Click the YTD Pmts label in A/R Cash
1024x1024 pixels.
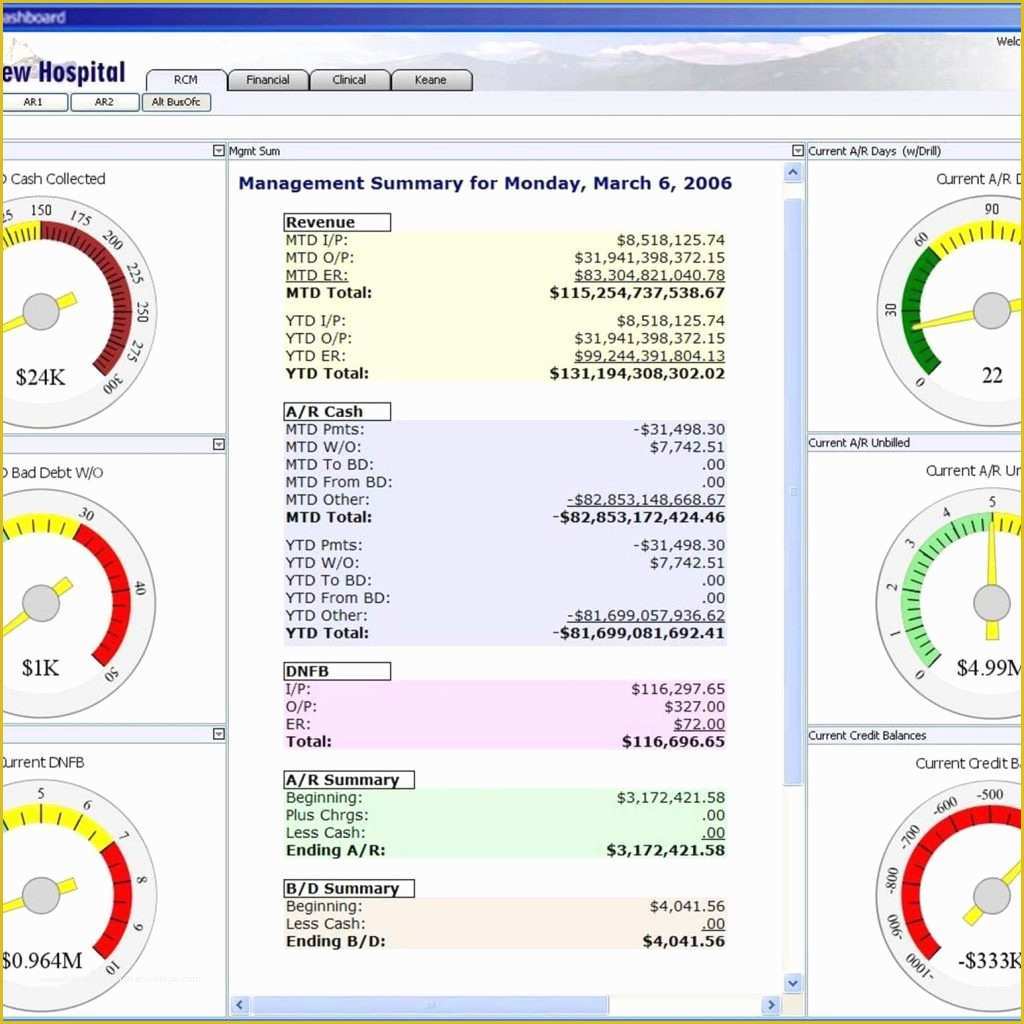(x=324, y=545)
